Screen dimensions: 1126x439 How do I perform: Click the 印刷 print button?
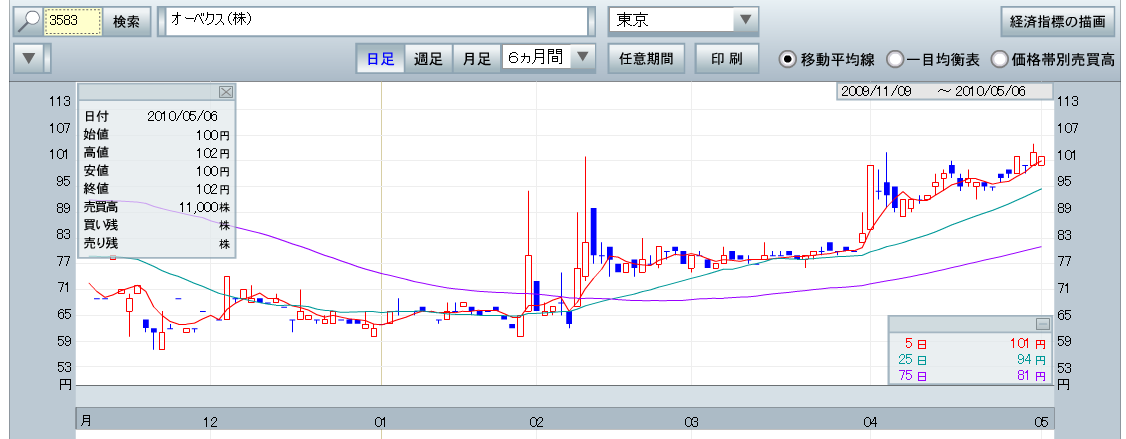point(727,59)
